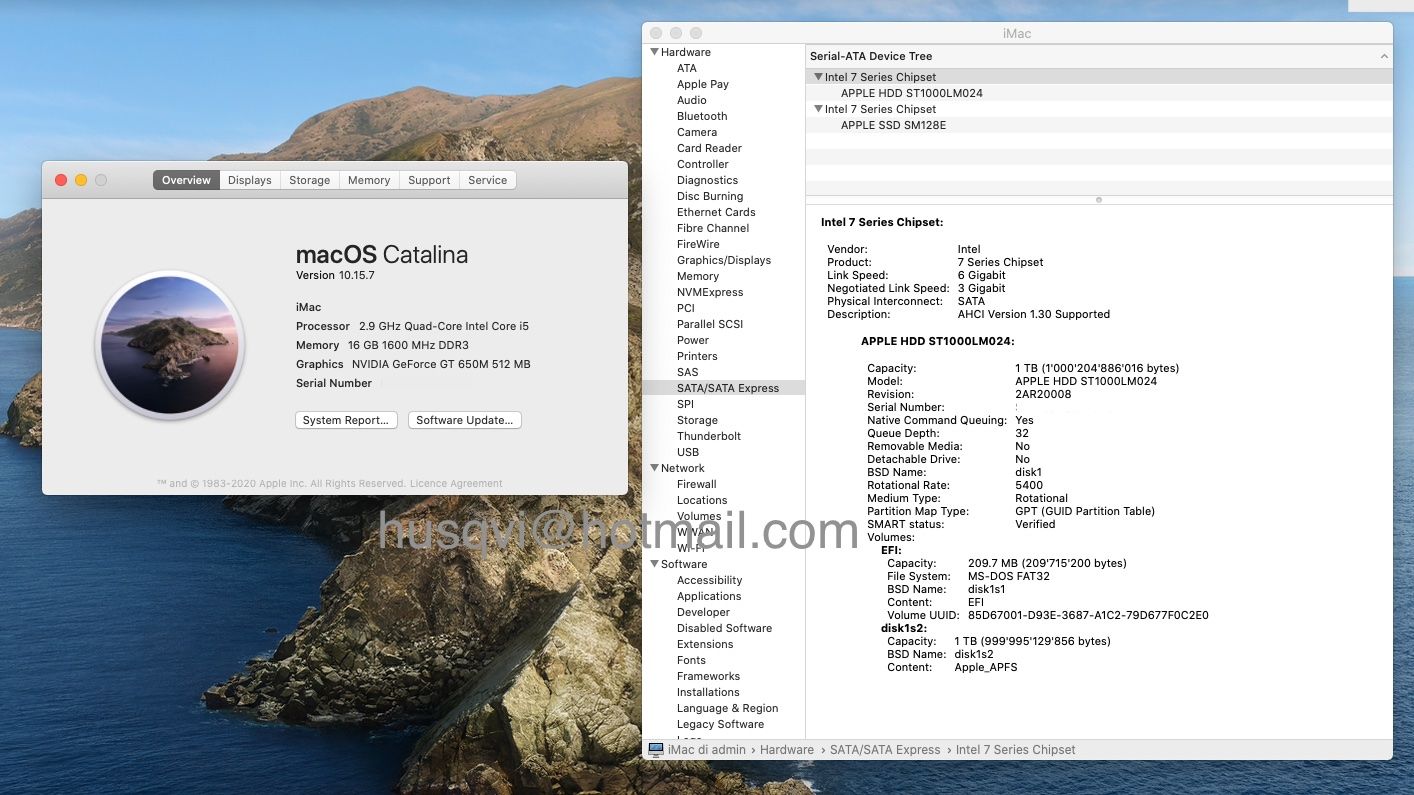
Task: Select Accessibility in the sidebar
Action: 710,580
